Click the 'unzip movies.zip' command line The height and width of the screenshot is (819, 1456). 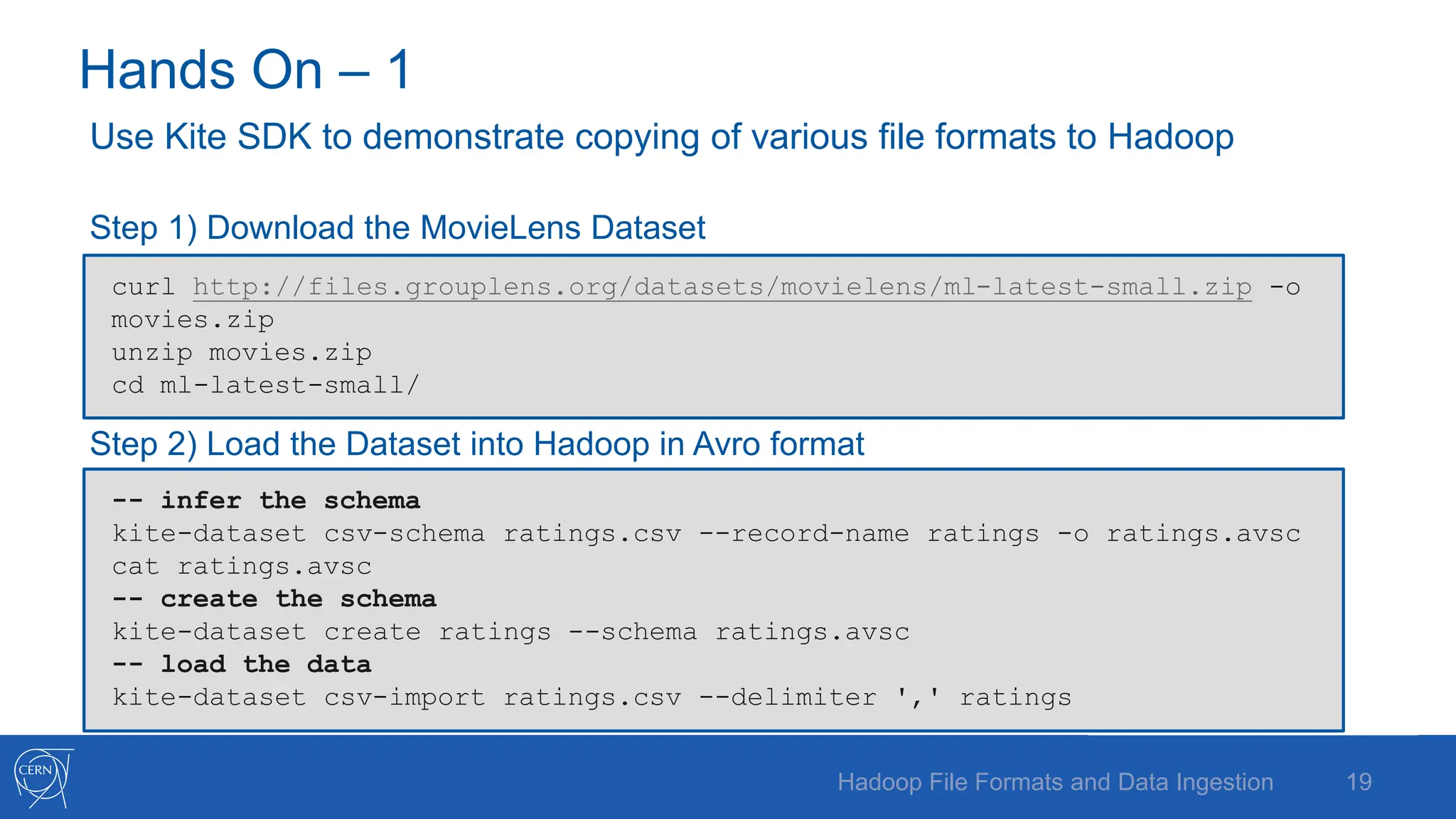point(242,353)
